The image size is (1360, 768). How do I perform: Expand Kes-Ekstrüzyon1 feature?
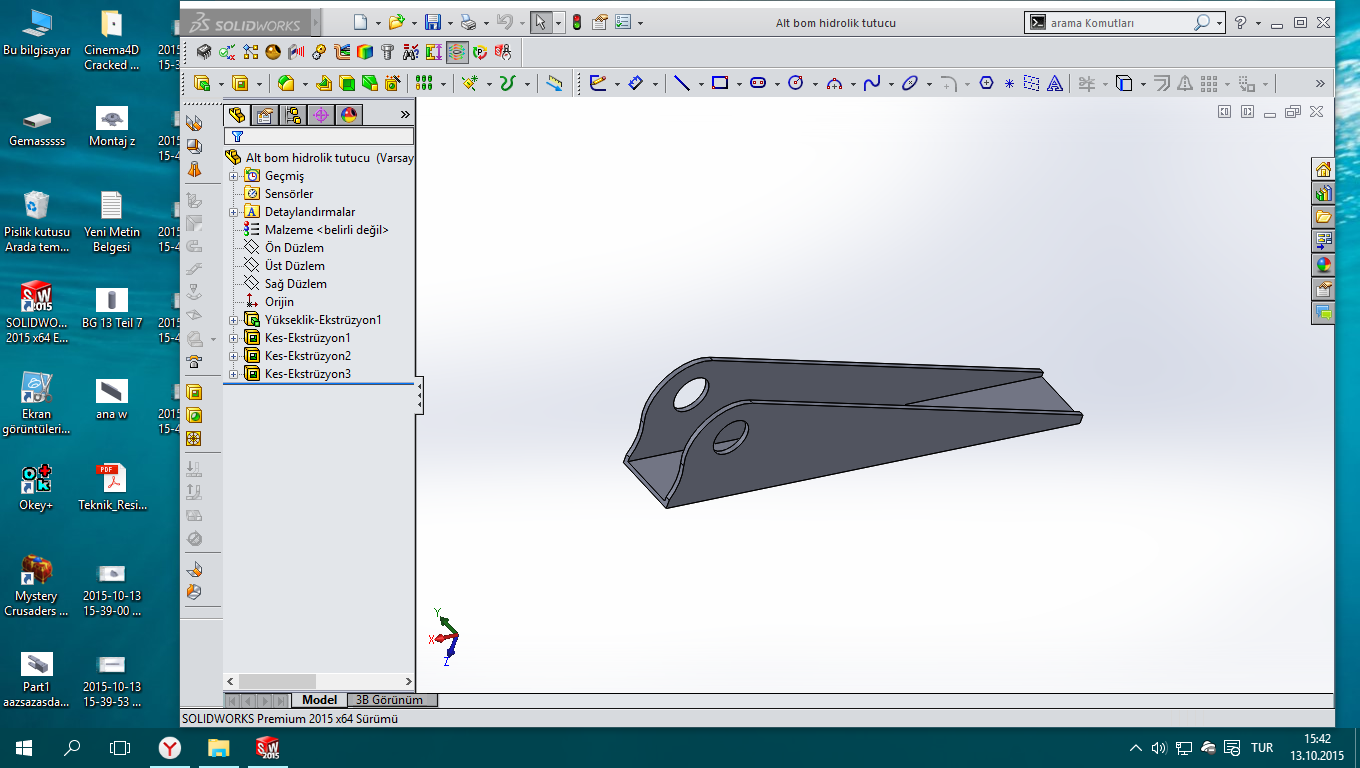[x=233, y=338]
